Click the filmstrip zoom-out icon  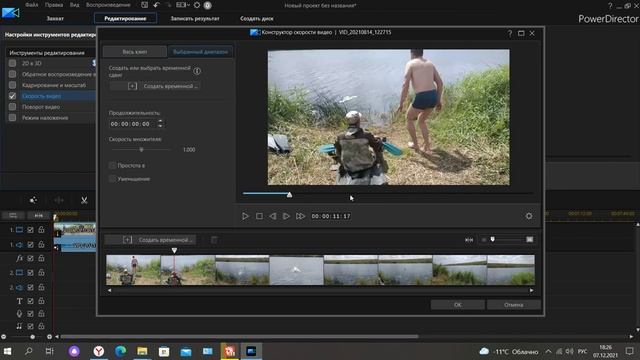coord(484,240)
